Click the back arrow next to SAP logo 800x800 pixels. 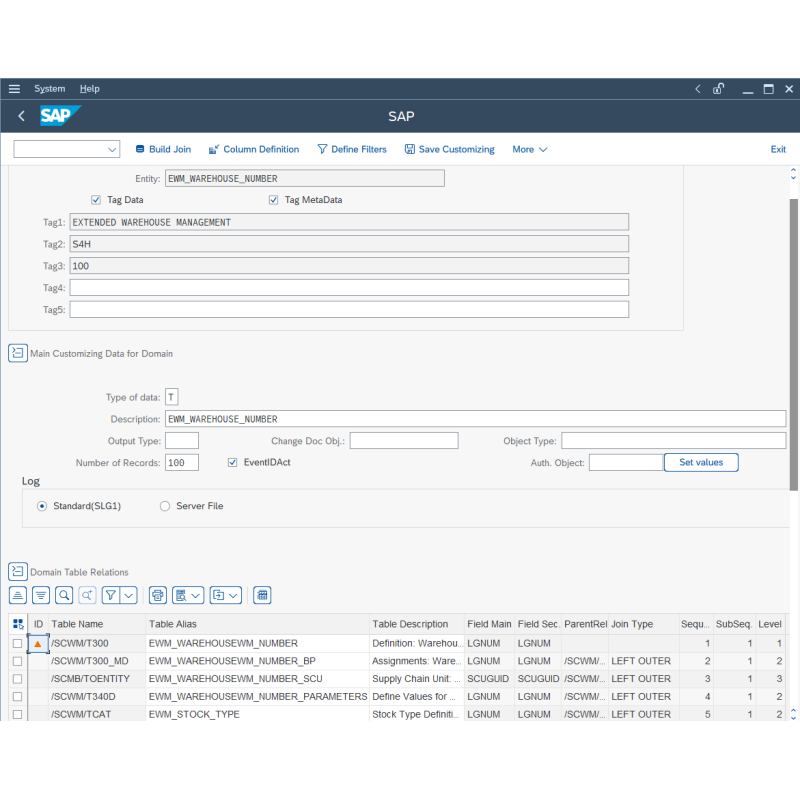pos(21,116)
